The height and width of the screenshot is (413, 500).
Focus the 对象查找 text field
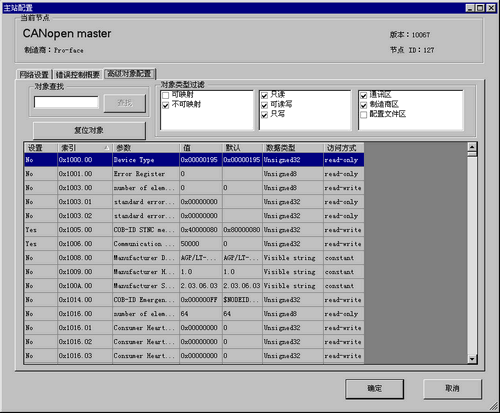(66, 102)
